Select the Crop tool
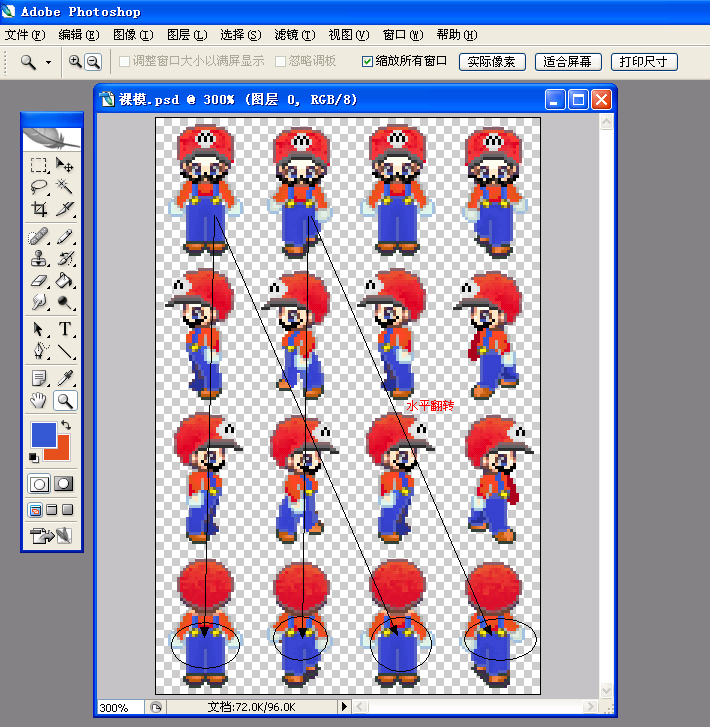 39,209
